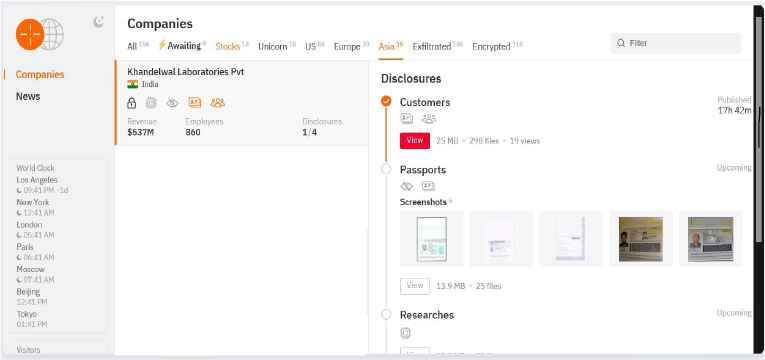Click the people icon under Customers
Image resolution: width=765 pixels, height=360 pixels.
point(429,119)
